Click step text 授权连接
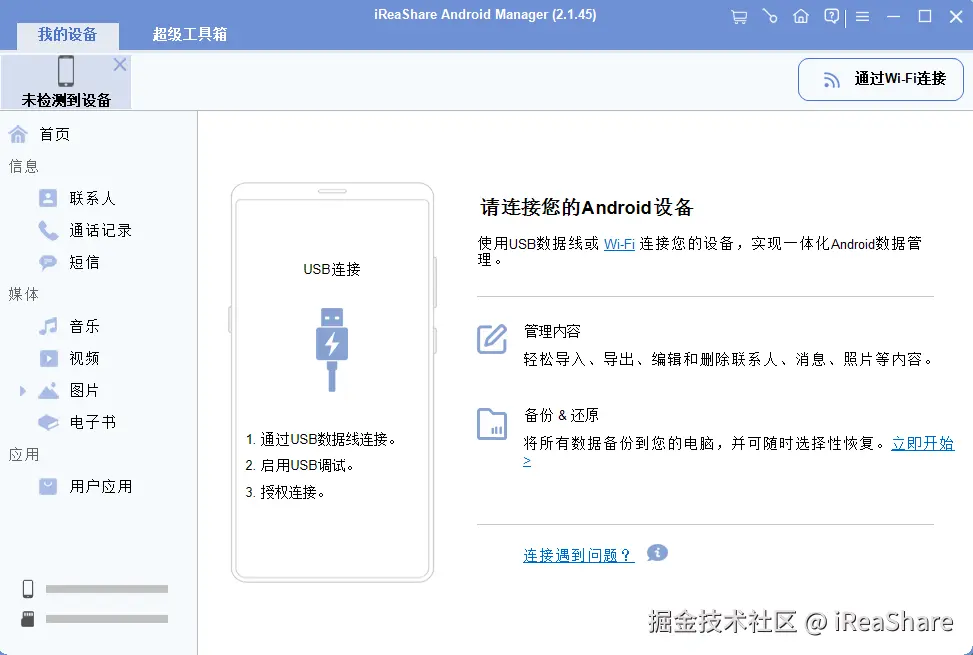Image resolution: width=973 pixels, height=655 pixels. tap(292, 492)
